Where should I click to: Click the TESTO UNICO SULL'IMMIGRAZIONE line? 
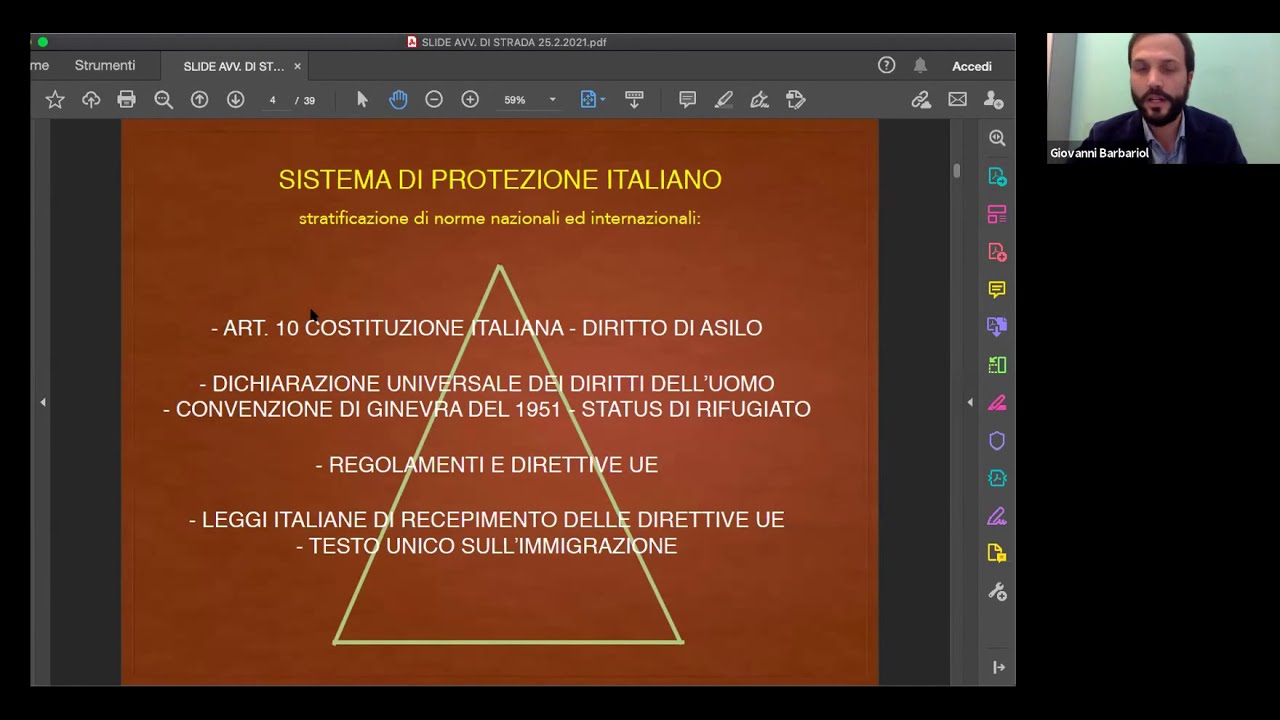(487, 546)
